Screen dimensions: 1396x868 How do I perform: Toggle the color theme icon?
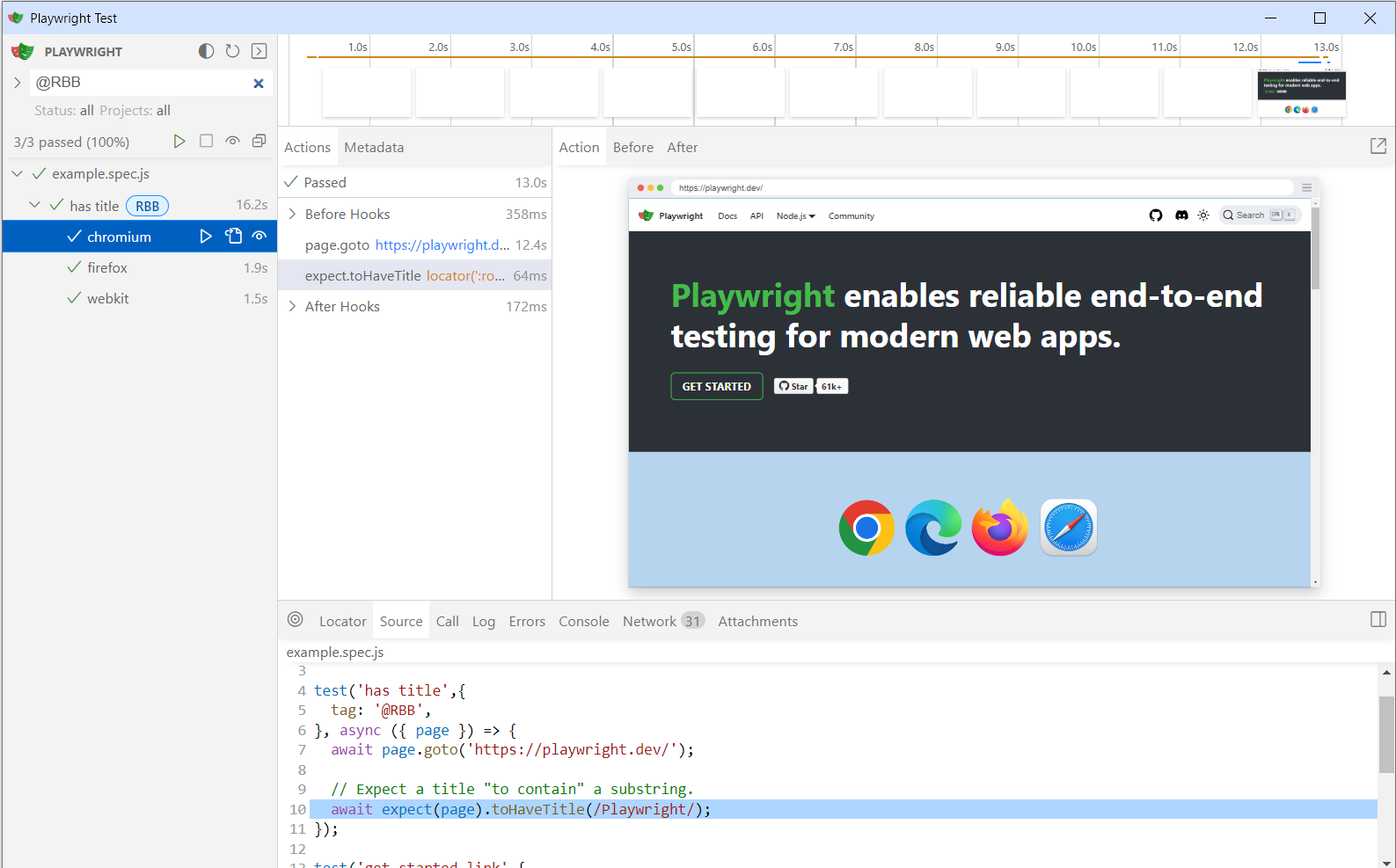[206, 51]
